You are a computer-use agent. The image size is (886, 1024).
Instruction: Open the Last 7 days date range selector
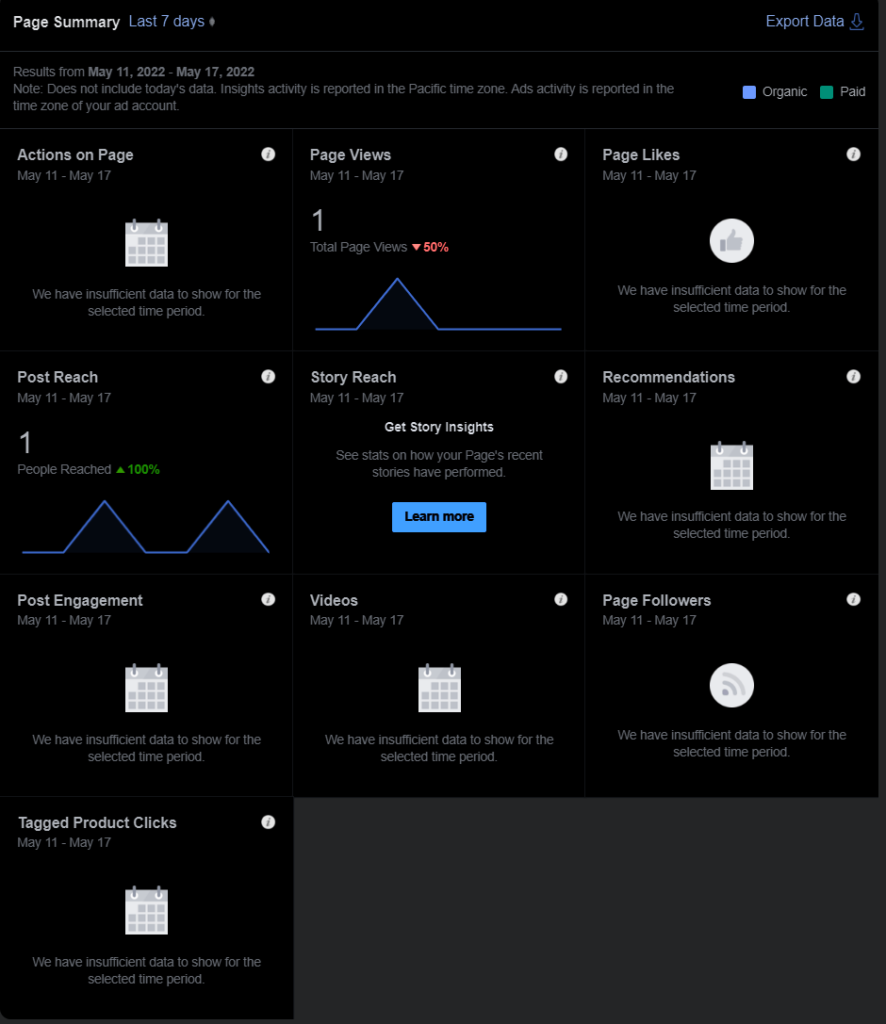tap(170, 21)
